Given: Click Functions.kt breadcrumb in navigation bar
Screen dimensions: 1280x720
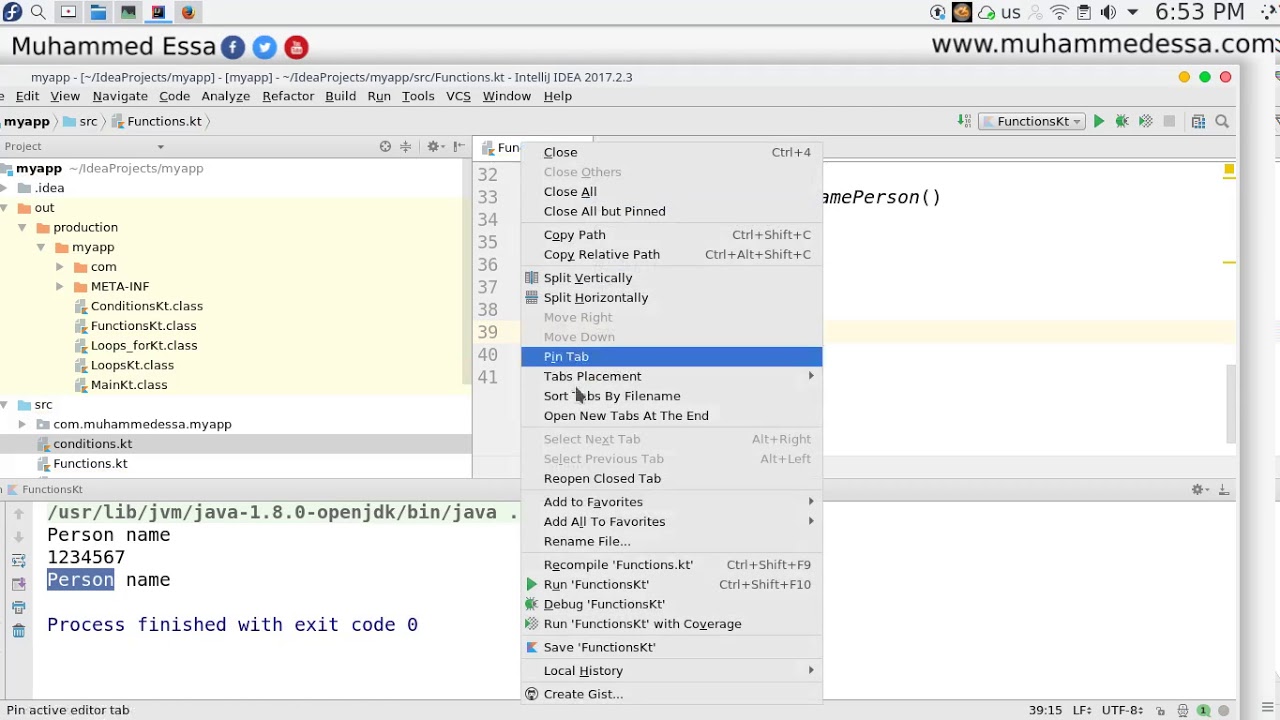Looking at the screenshot, I should 156,121.
